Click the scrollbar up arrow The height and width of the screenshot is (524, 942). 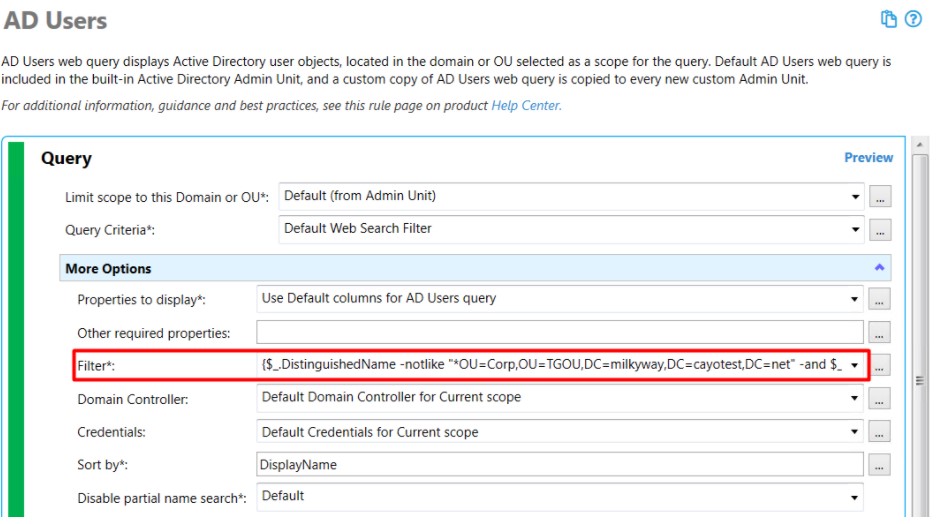click(x=920, y=145)
